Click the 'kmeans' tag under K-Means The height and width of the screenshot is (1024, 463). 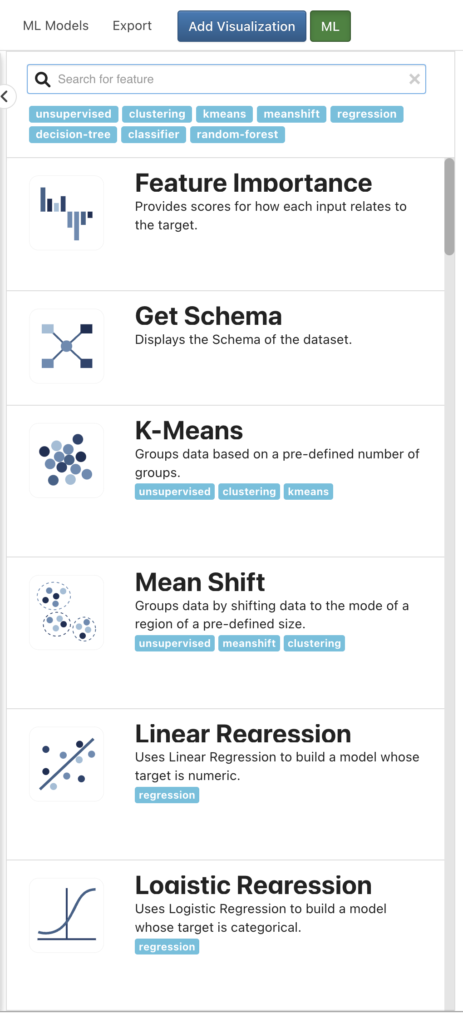pyautogui.click(x=308, y=492)
